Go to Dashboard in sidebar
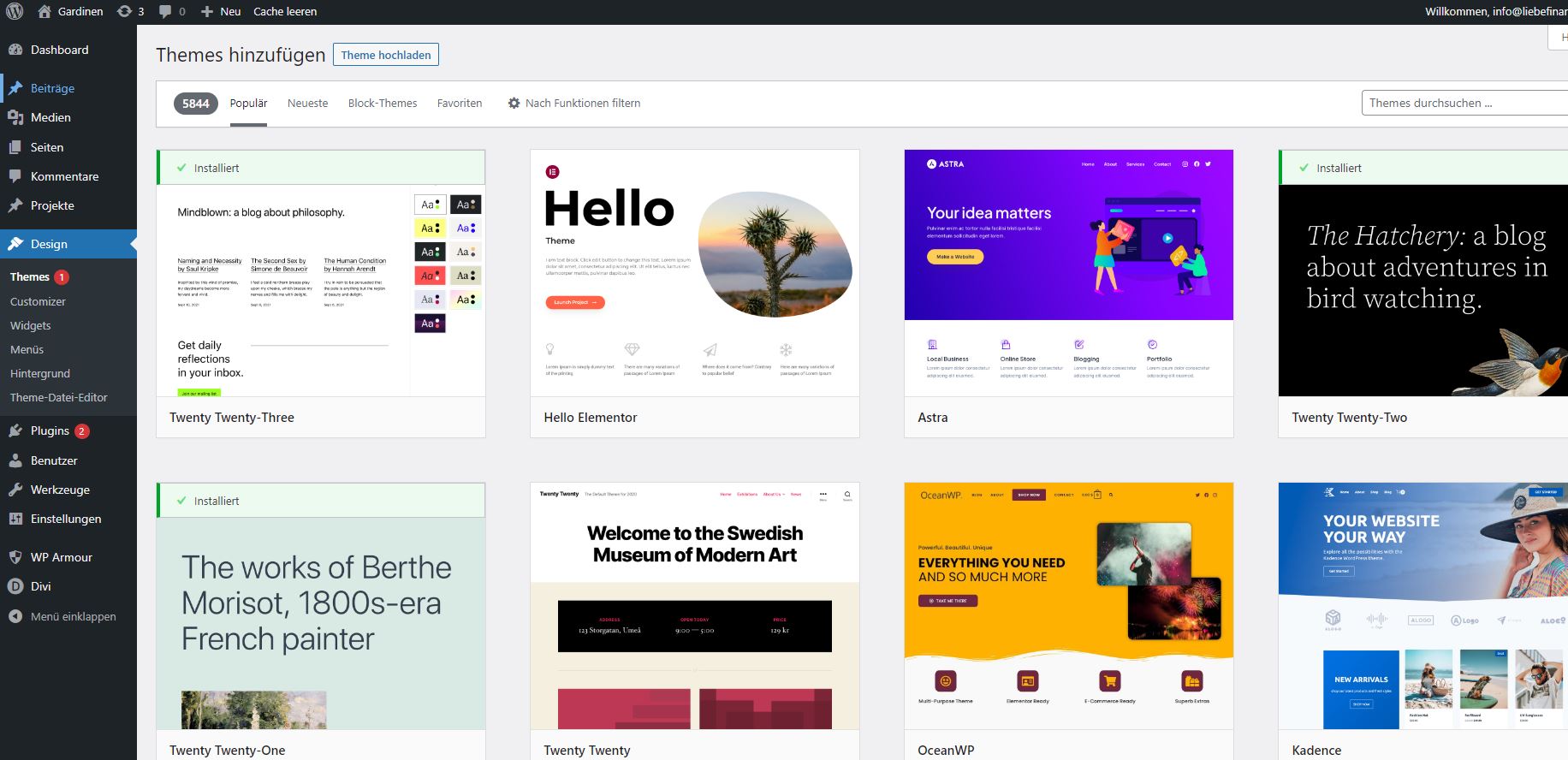Screen dimensions: 1568x760 [60, 50]
